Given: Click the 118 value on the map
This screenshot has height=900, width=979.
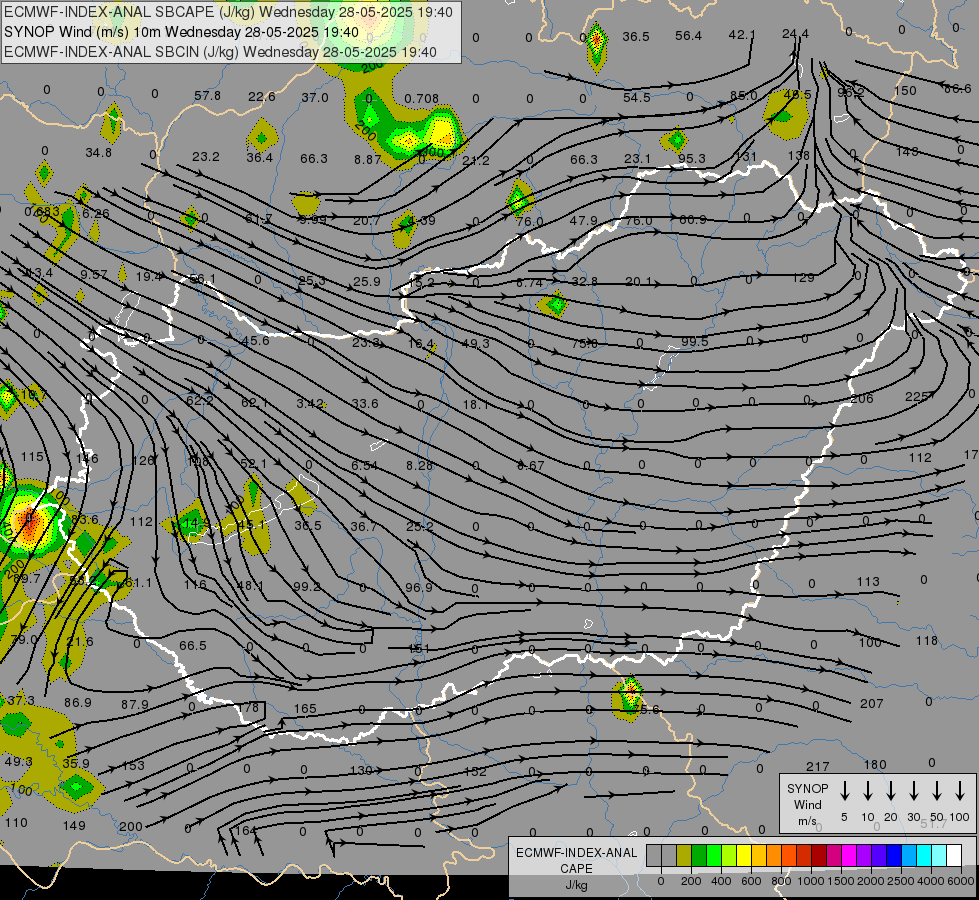Looking at the screenshot, I should click(x=927, y=641).
